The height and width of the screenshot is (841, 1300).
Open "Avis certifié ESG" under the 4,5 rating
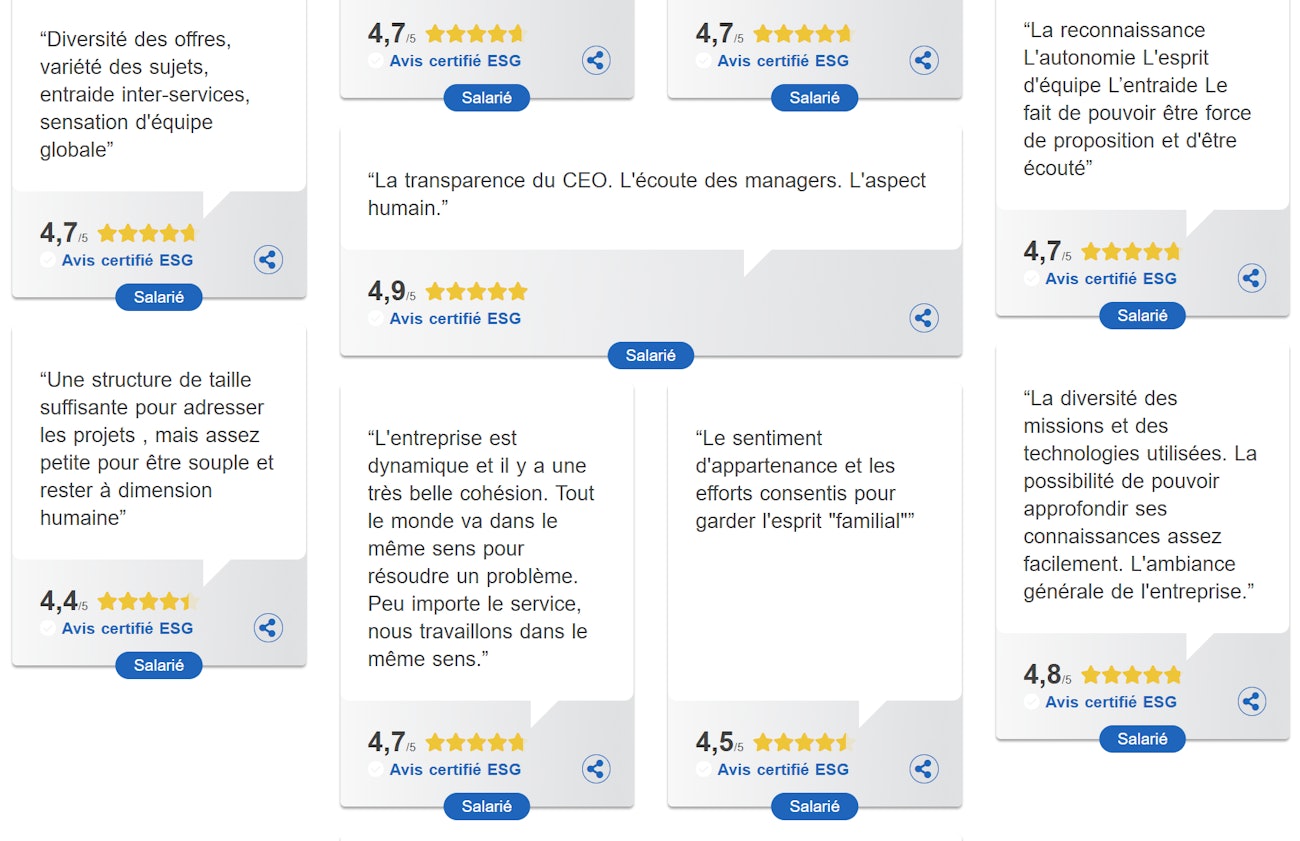783,769
